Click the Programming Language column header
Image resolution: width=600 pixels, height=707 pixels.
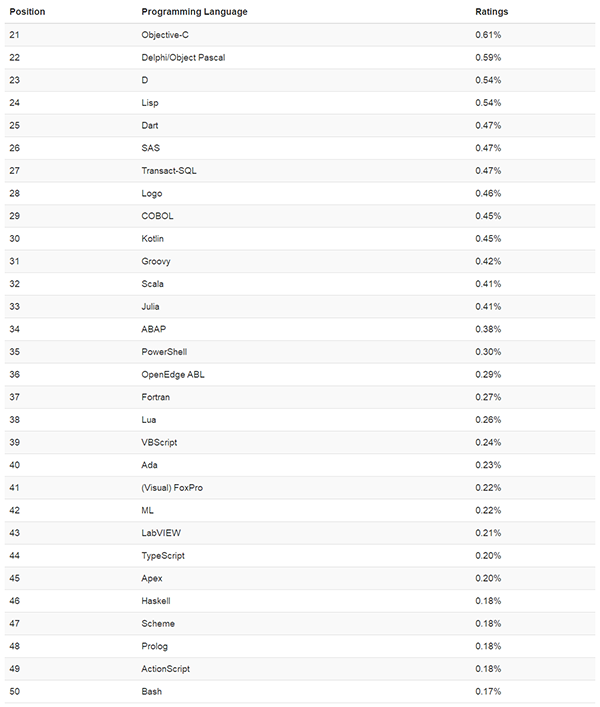tap(194, 12)
